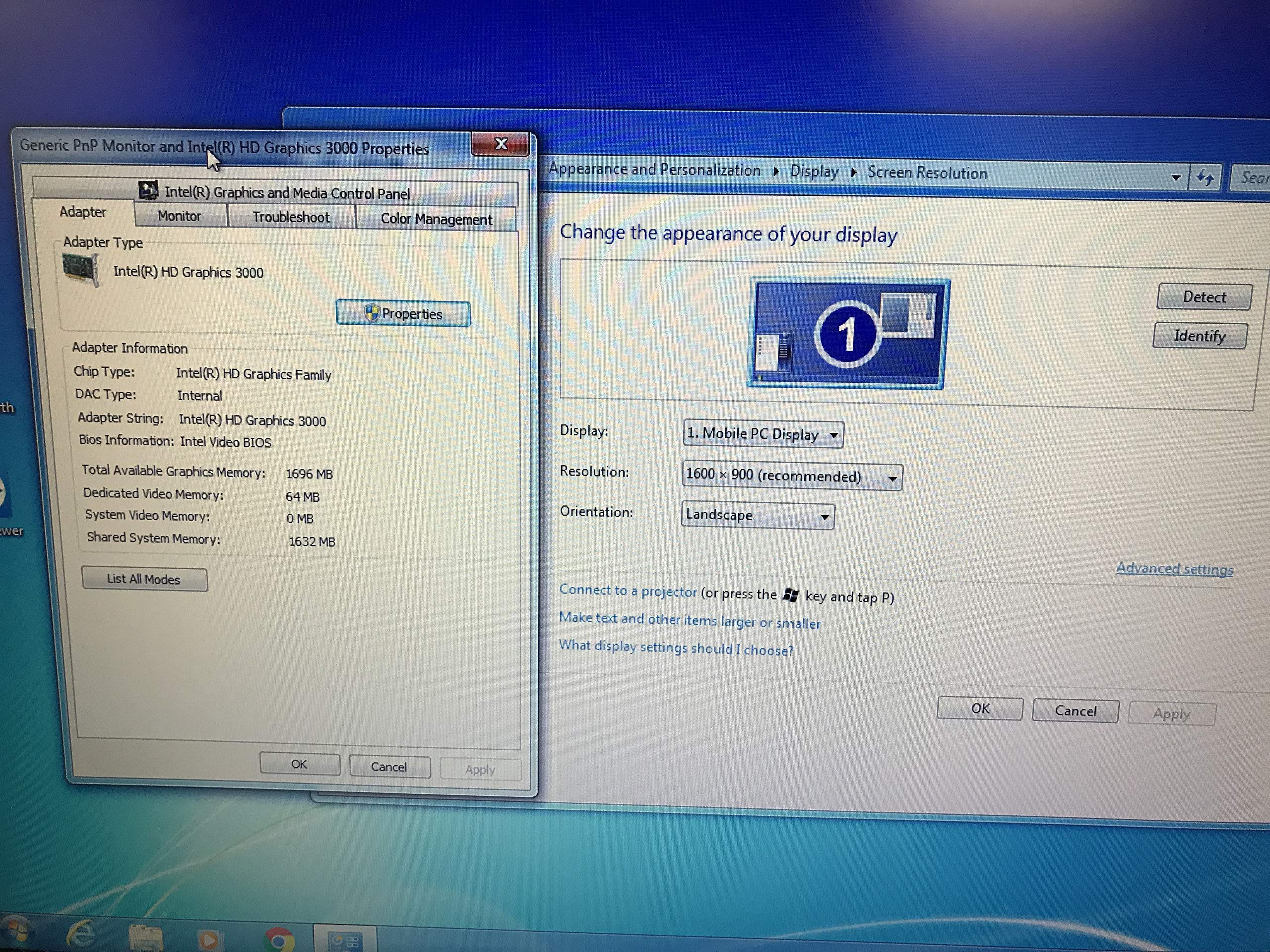Select monitor 1 display thumbnail
The width and height of the screenshot is (1270, 952).
[847, 334]
